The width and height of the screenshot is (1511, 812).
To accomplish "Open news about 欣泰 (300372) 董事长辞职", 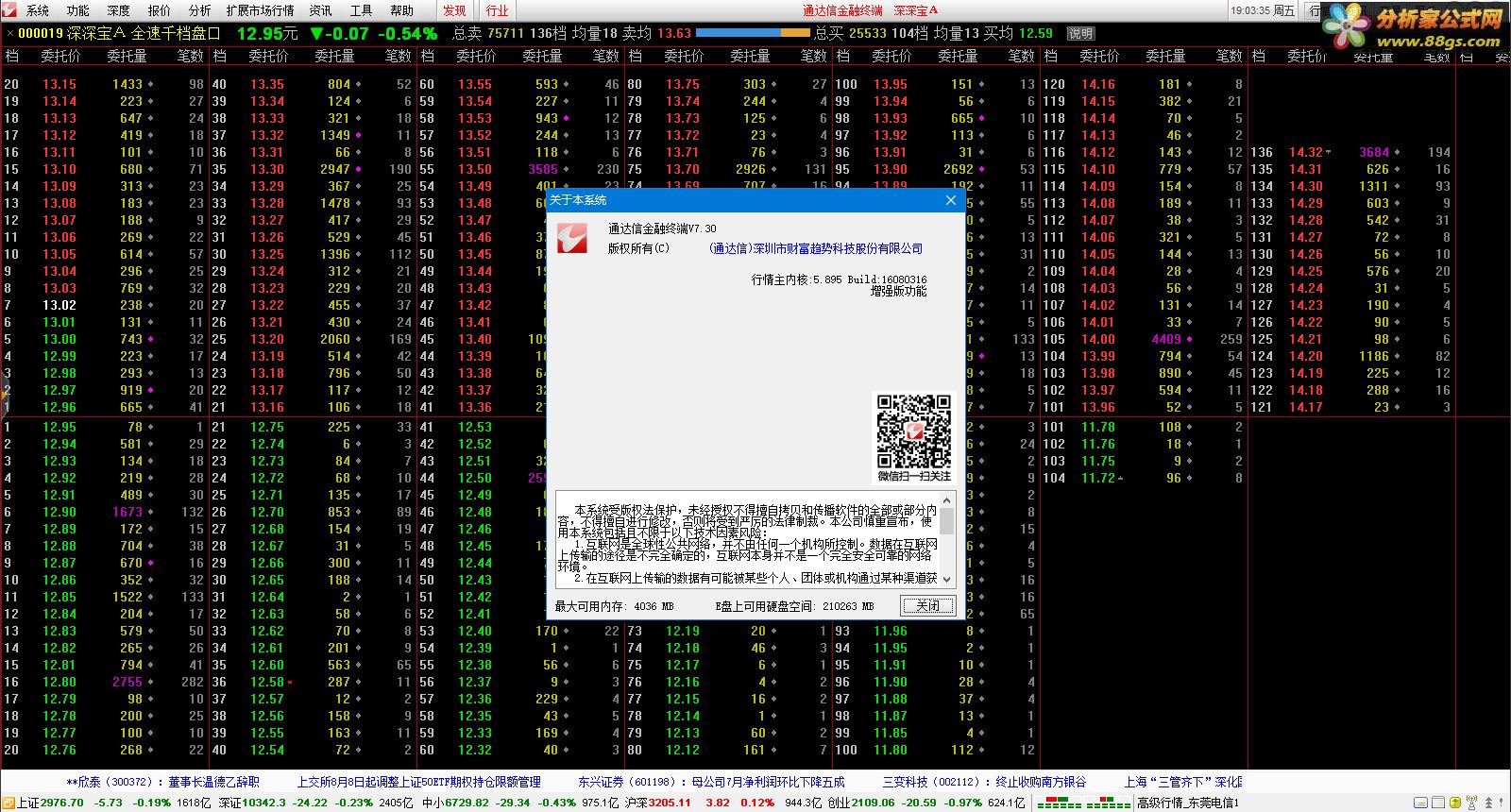I will 162,782.
